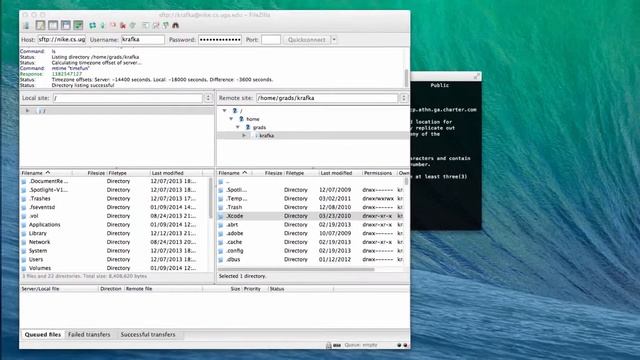Viewport: 640px width, 360px height.
Task: Select '.fseventsd' in the local file list
Action: coord(42,207)
